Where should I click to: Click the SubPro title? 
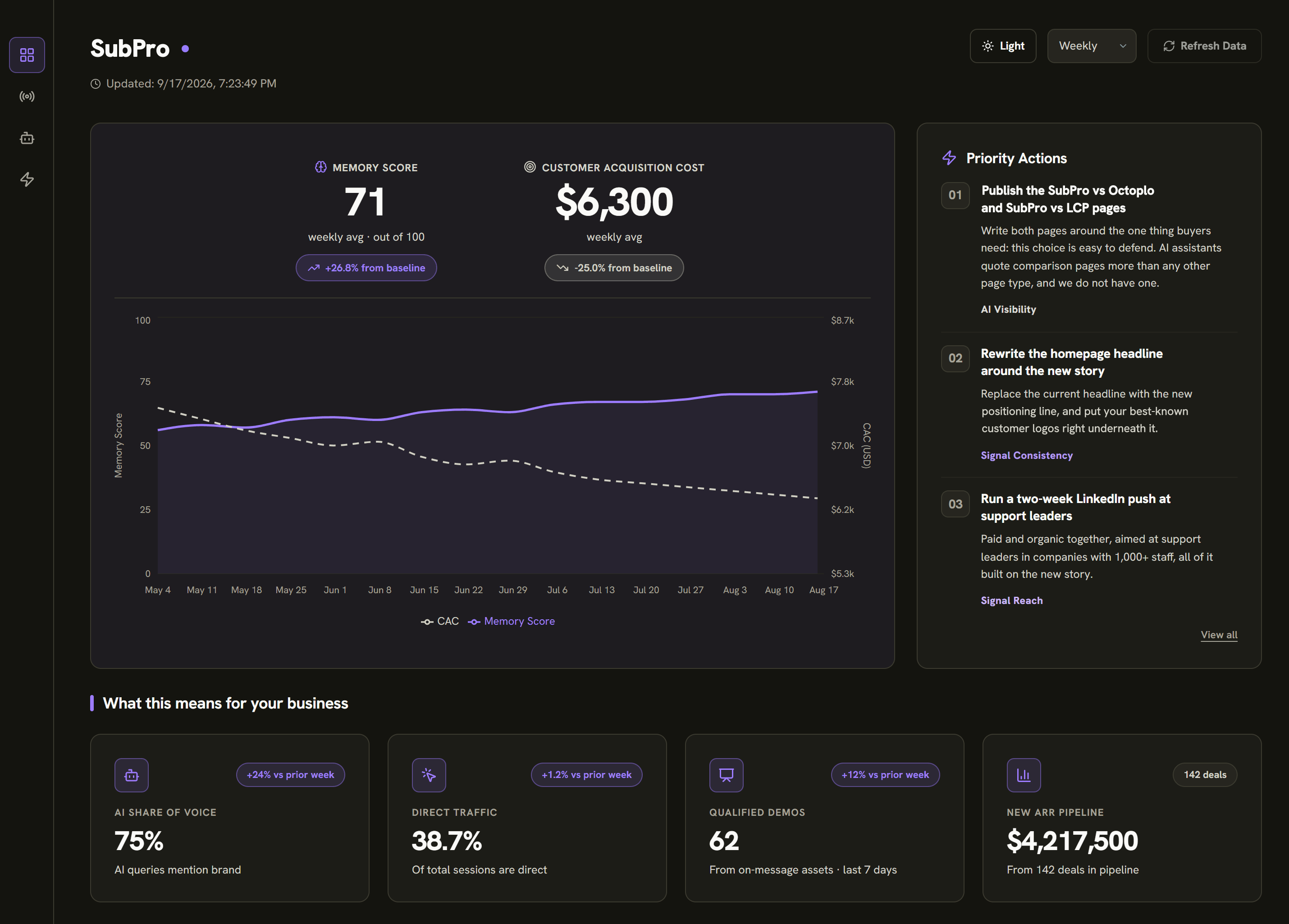[130, 49]
